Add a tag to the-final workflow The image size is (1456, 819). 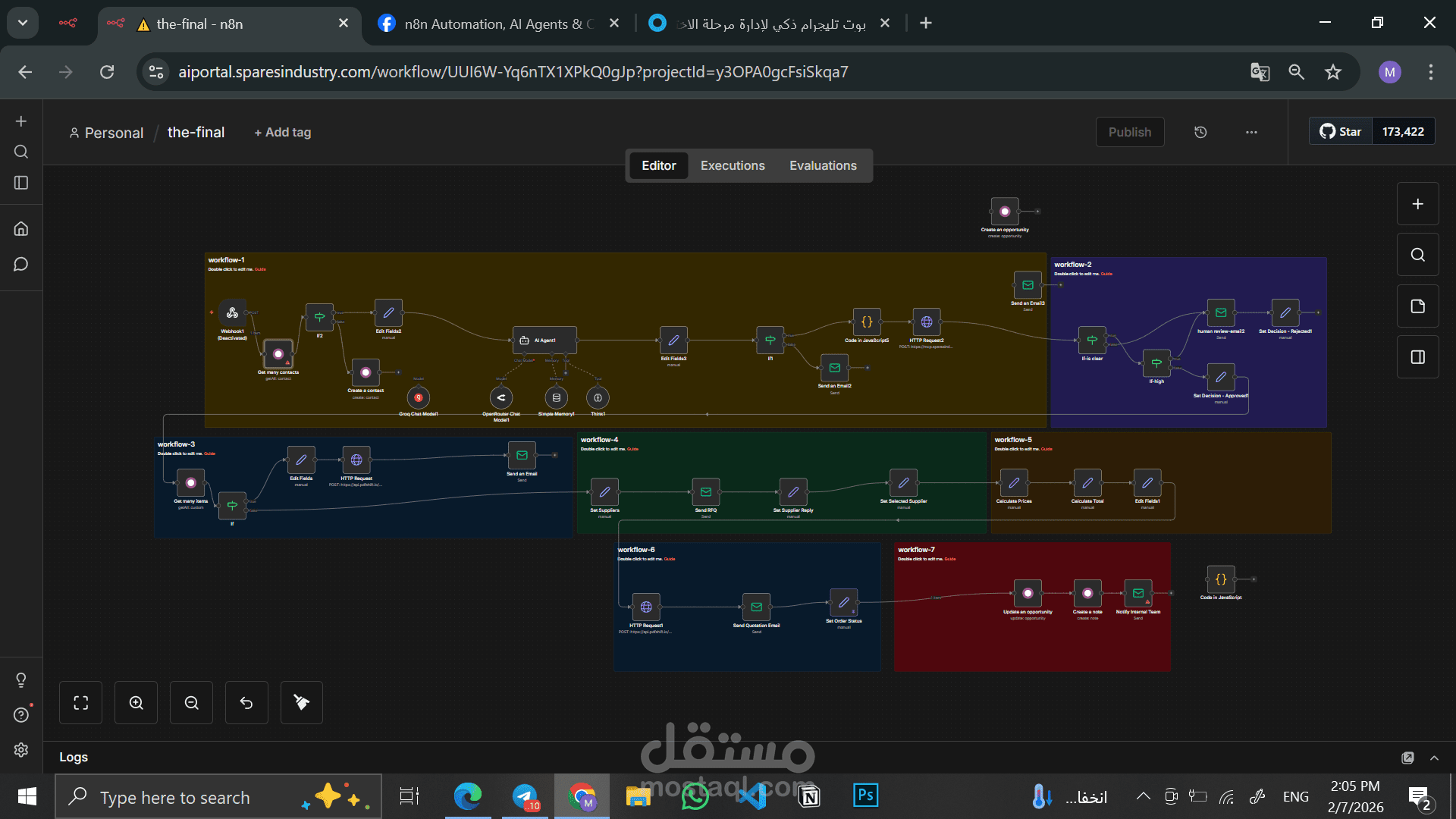(282, 132)
